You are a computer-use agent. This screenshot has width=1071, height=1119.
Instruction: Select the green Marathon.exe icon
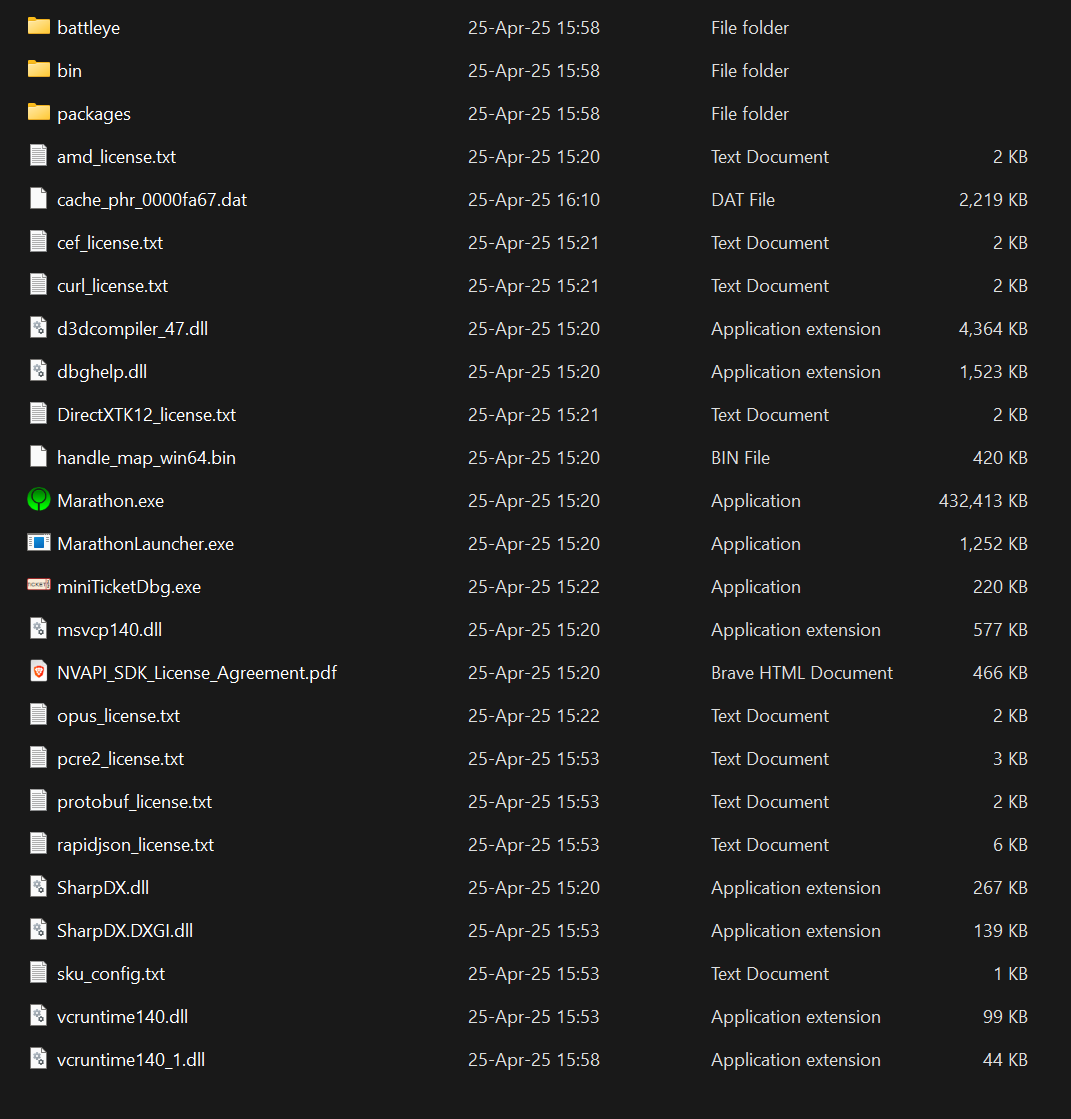[39, 500]
